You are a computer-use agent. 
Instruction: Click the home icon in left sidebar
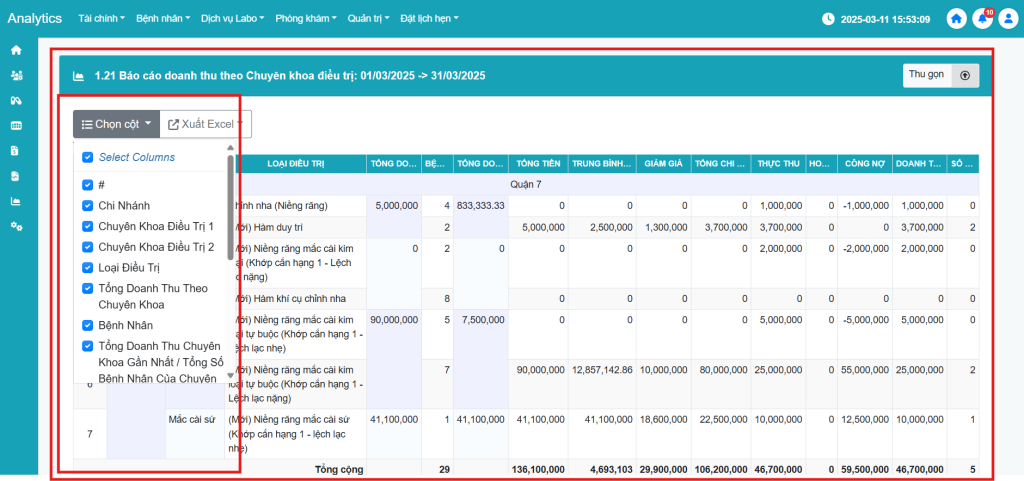[15, 50]
